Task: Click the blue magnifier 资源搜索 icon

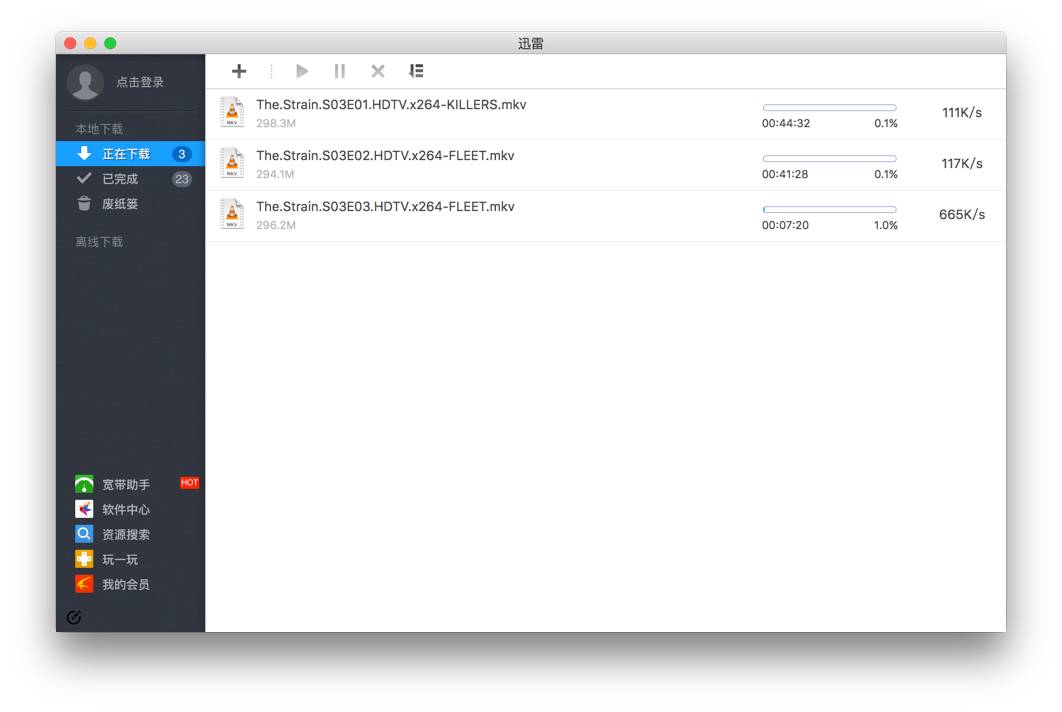Action: click(x=84, y=535)
